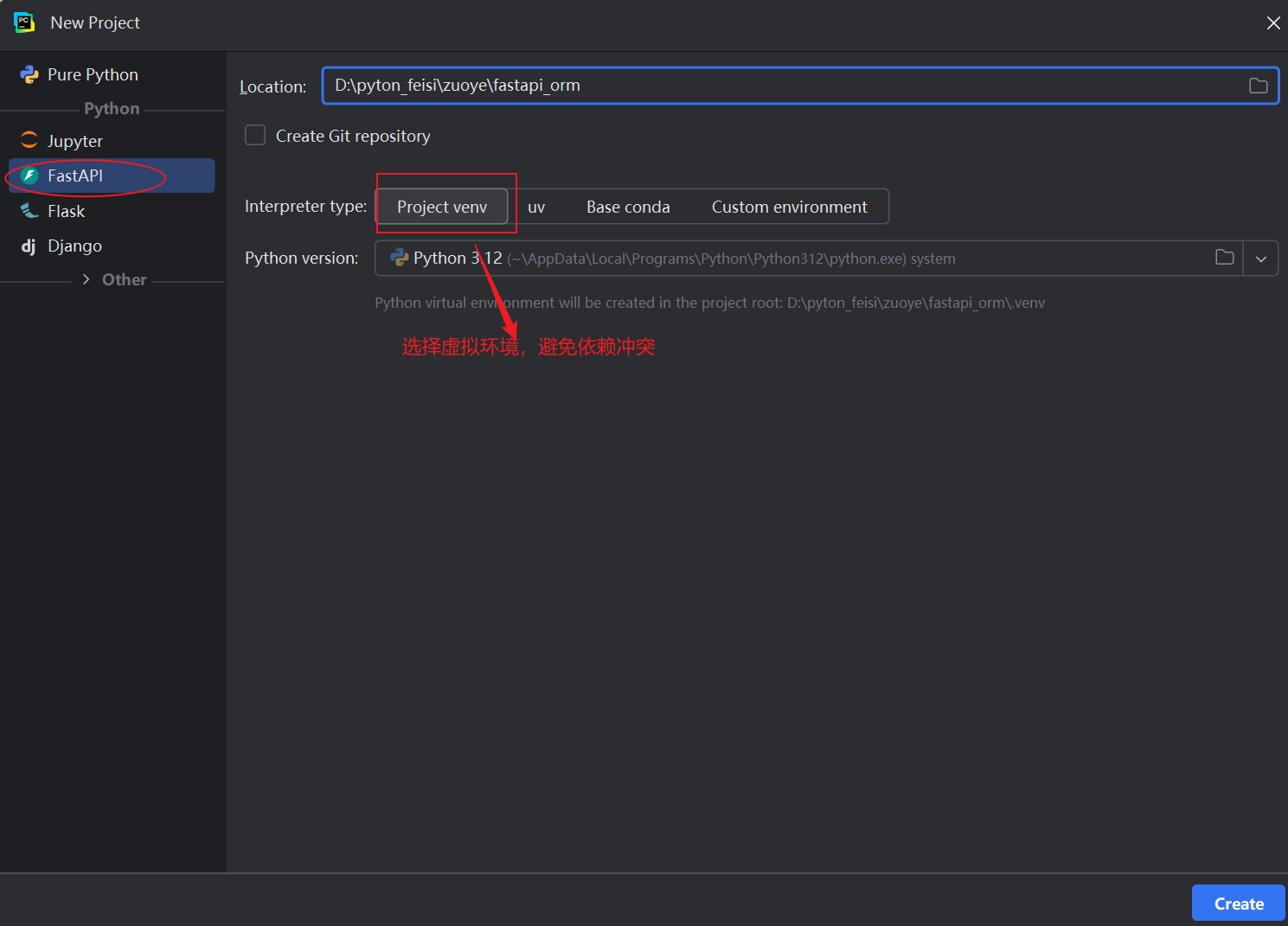Click the Interpreter type label
This screenshot has height=926, width=1288.
pyautogui.click(x=305, y=206)
